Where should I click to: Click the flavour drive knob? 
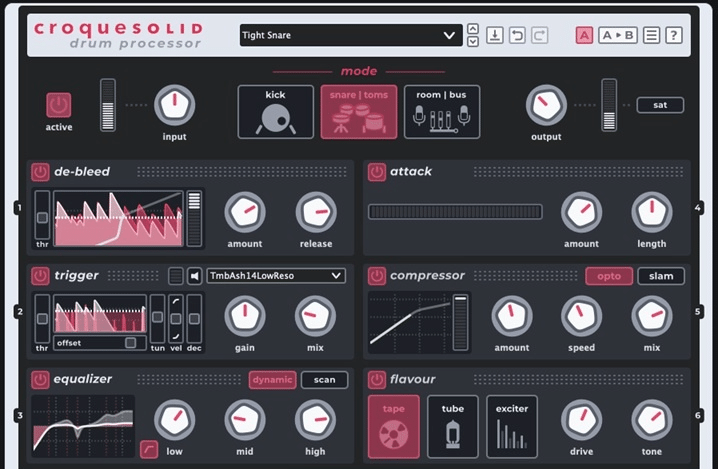pos(582,420)
